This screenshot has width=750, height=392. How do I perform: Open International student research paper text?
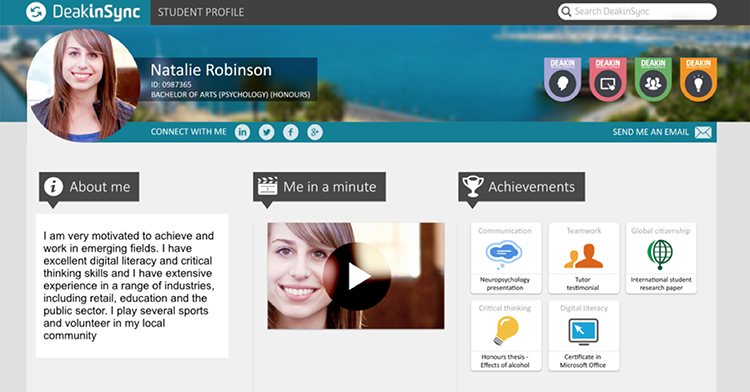pyautogui.click(x=661, y=283)
